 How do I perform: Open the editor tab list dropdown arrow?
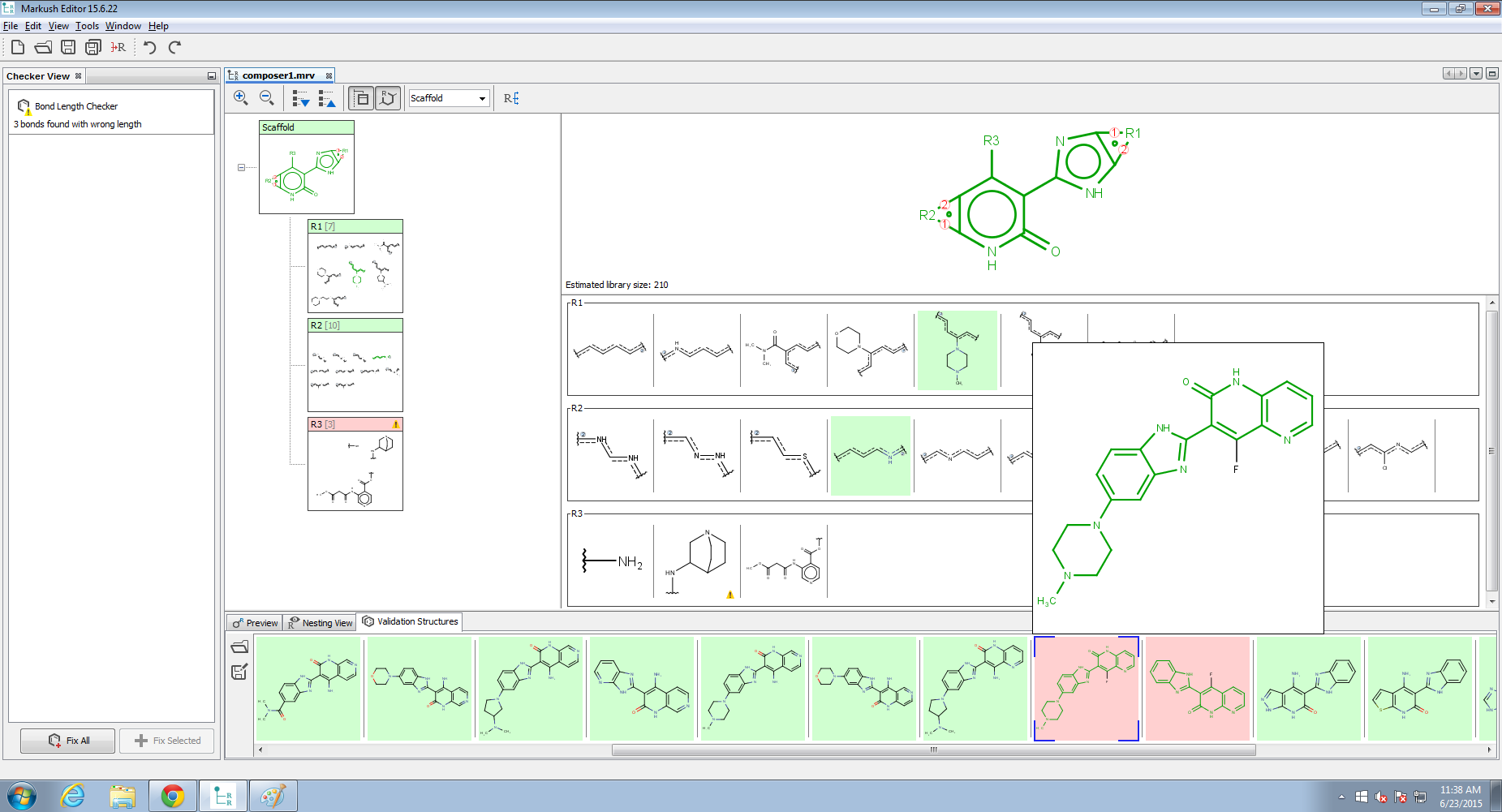tap(1476, 74)
